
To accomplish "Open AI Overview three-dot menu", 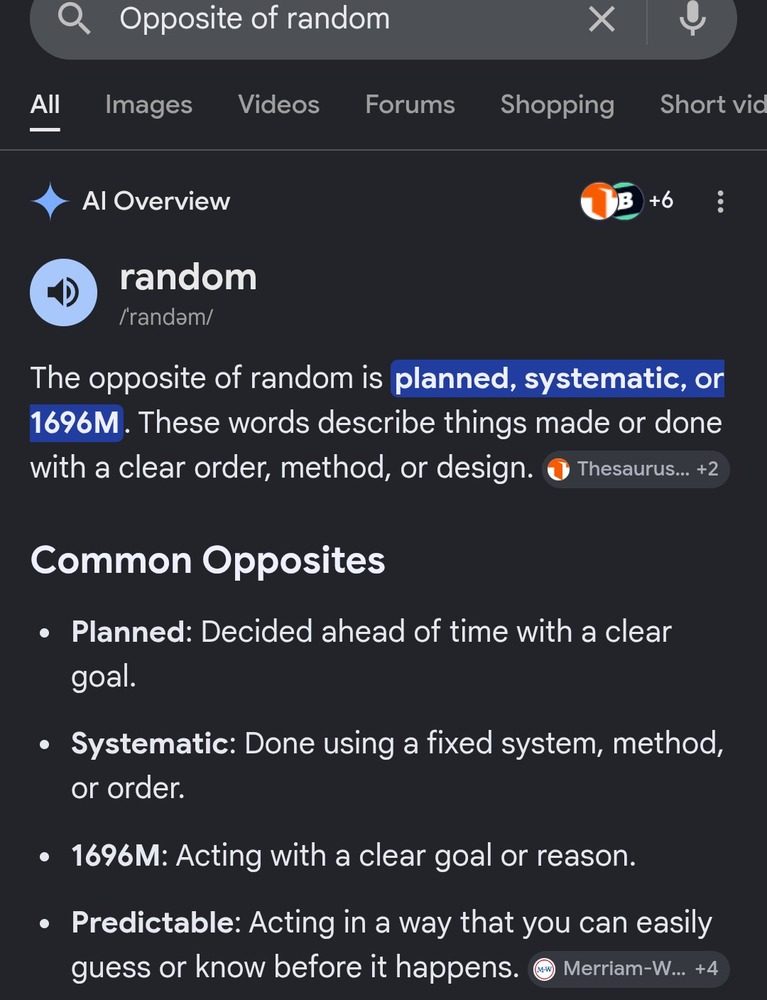I will tap(720, 202).
